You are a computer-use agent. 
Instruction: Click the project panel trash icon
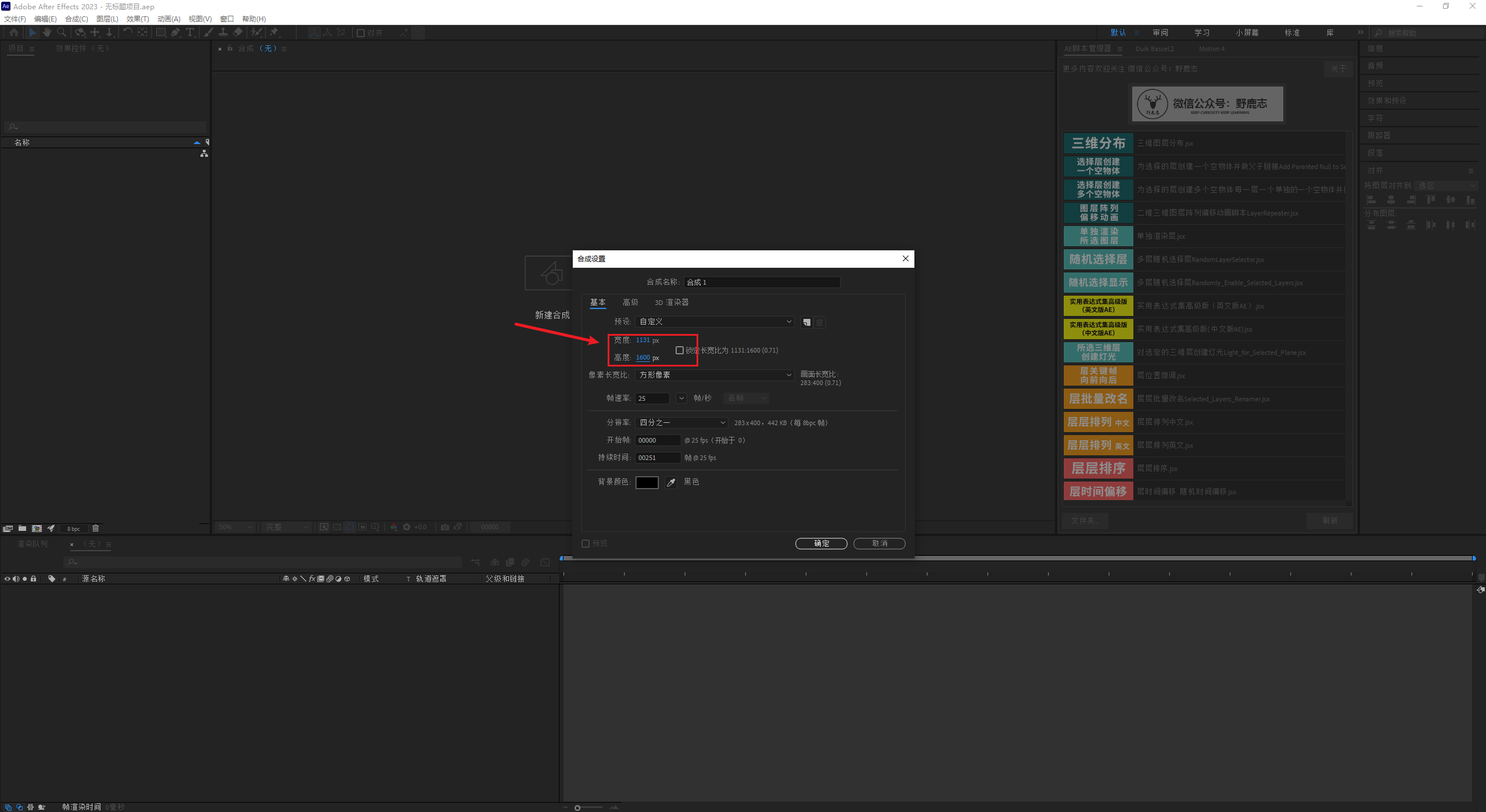coord(96,528)
